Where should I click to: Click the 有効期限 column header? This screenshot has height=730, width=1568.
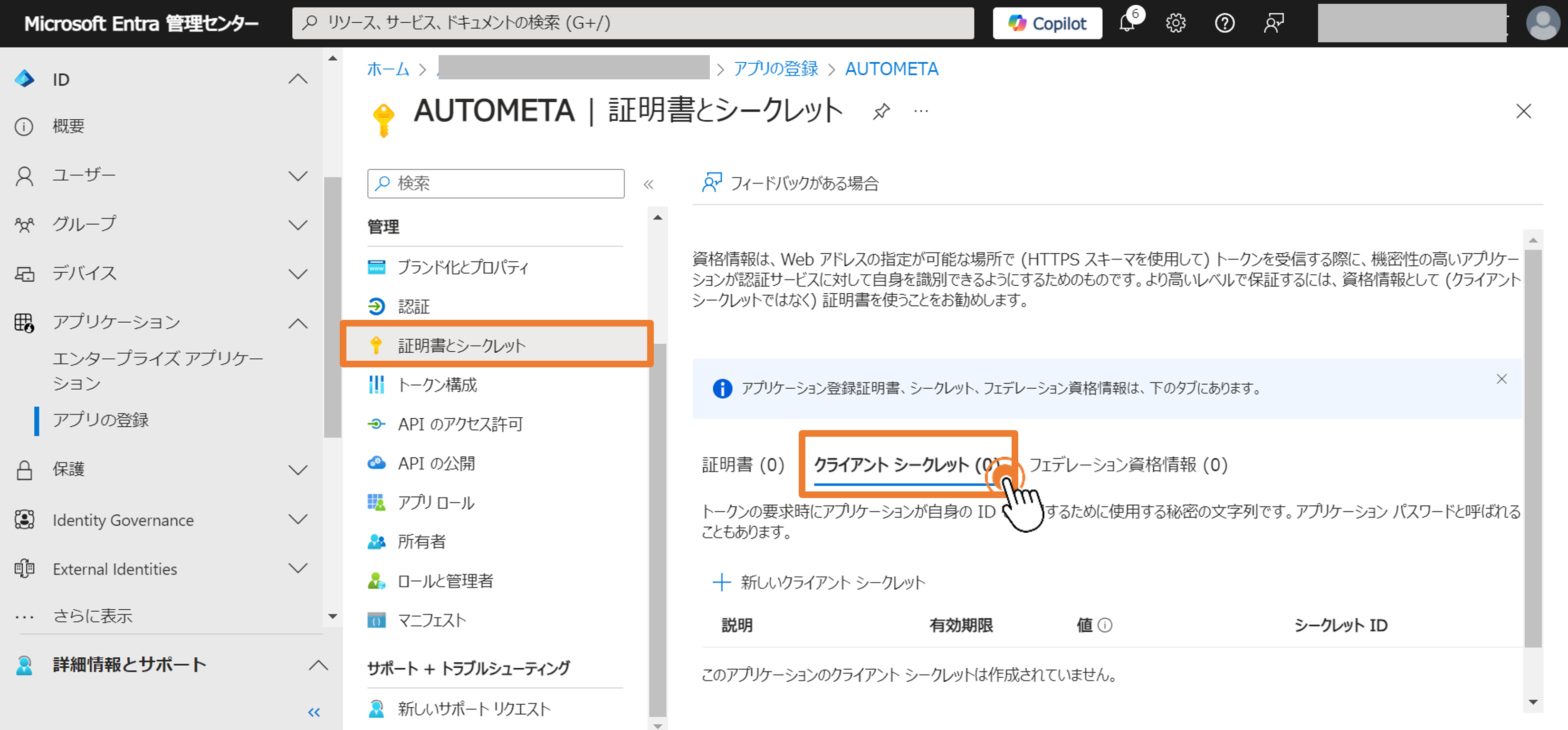961,625
